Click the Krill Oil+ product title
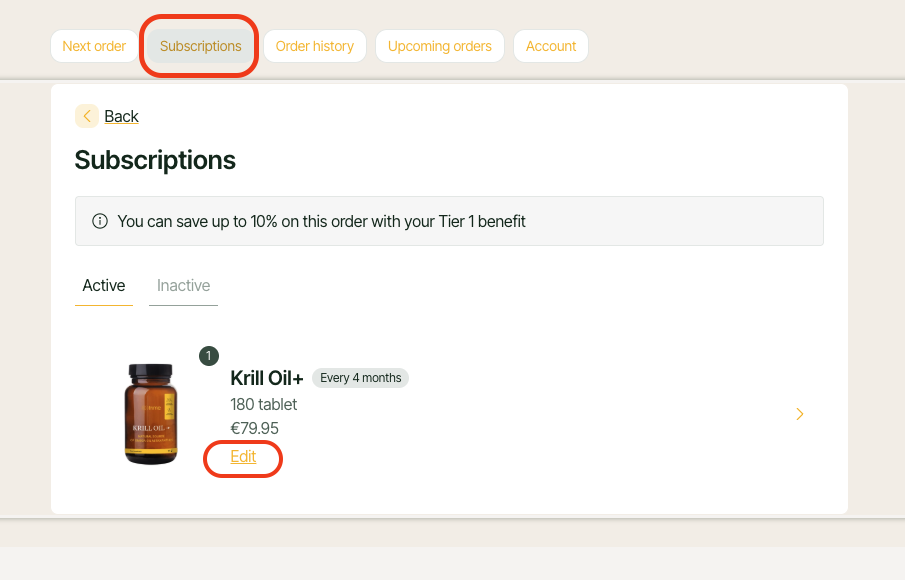This screenshot has height=580, width=905. click(x=267, y=378)
